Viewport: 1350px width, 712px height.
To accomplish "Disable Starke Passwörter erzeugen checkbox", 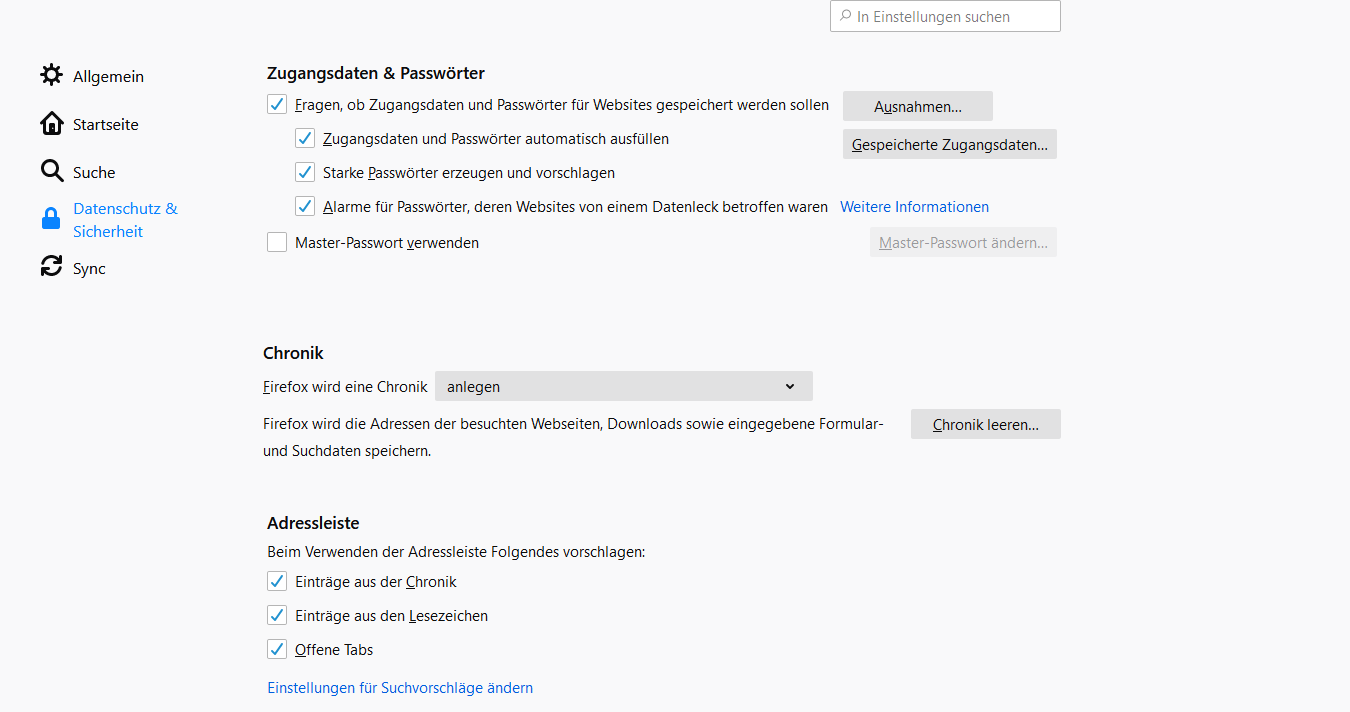I will click(x=305, y=172).
